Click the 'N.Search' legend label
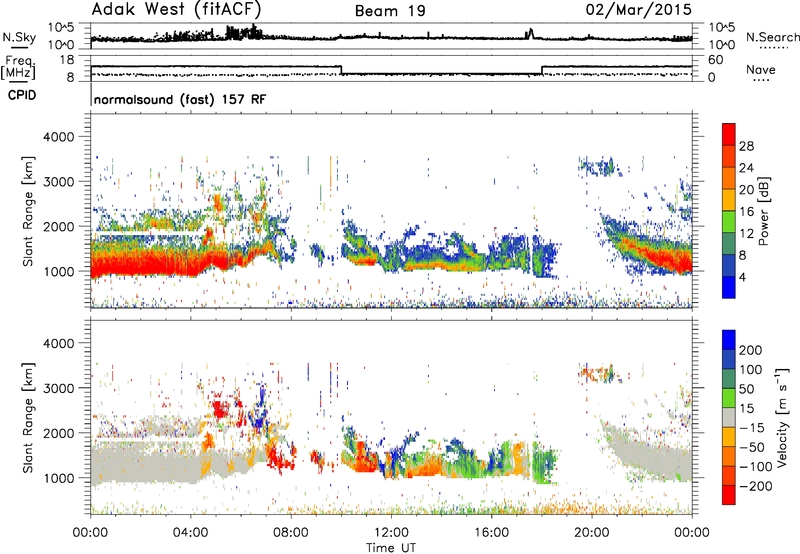The width and height of the screenshot is (800, 554). (x=772, y=37)
